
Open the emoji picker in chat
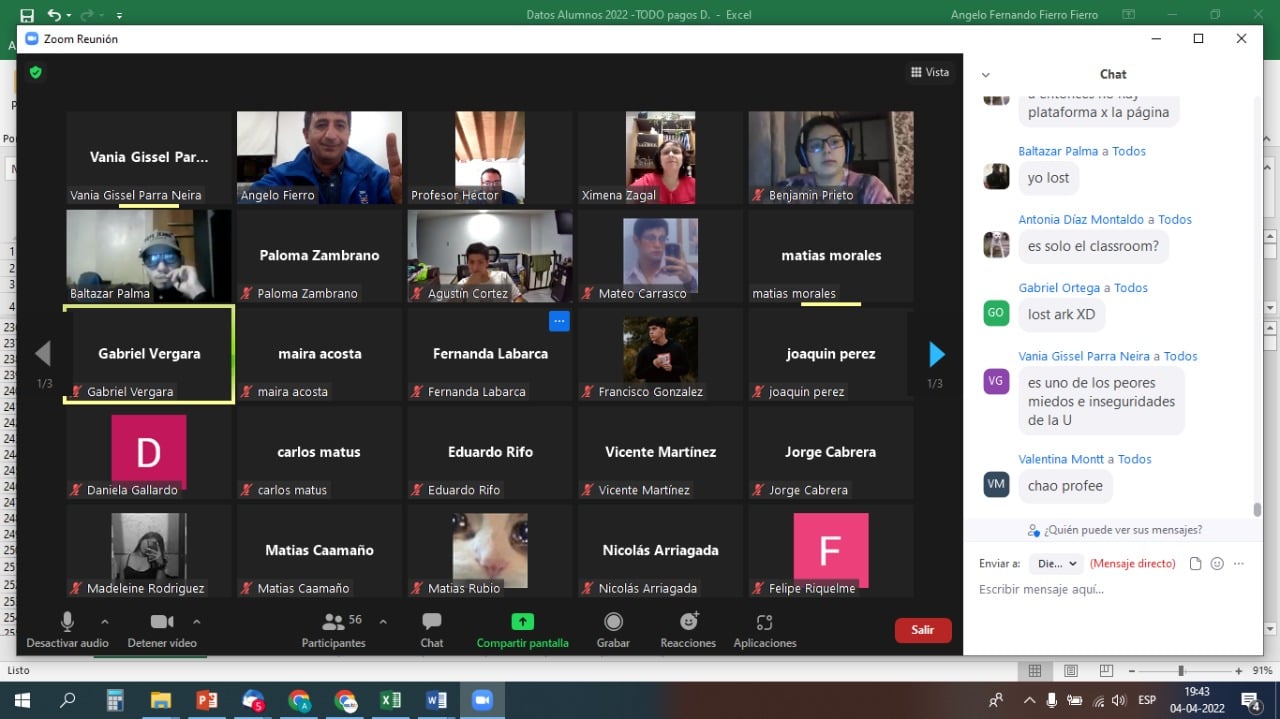pyautogui.click(x=1217, y=564)
